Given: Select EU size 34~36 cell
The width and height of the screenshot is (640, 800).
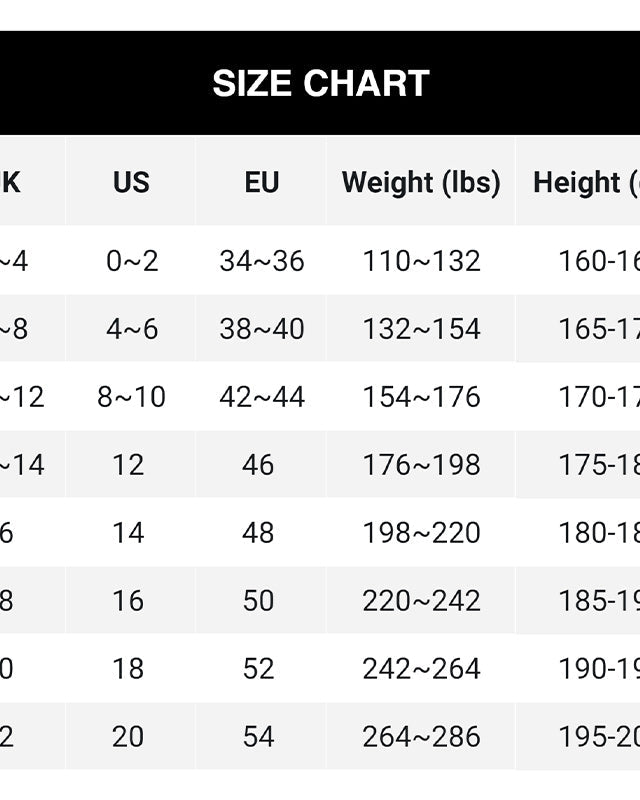Looking at the screenshot, I should pyautogui.click(x=261, y=261).
